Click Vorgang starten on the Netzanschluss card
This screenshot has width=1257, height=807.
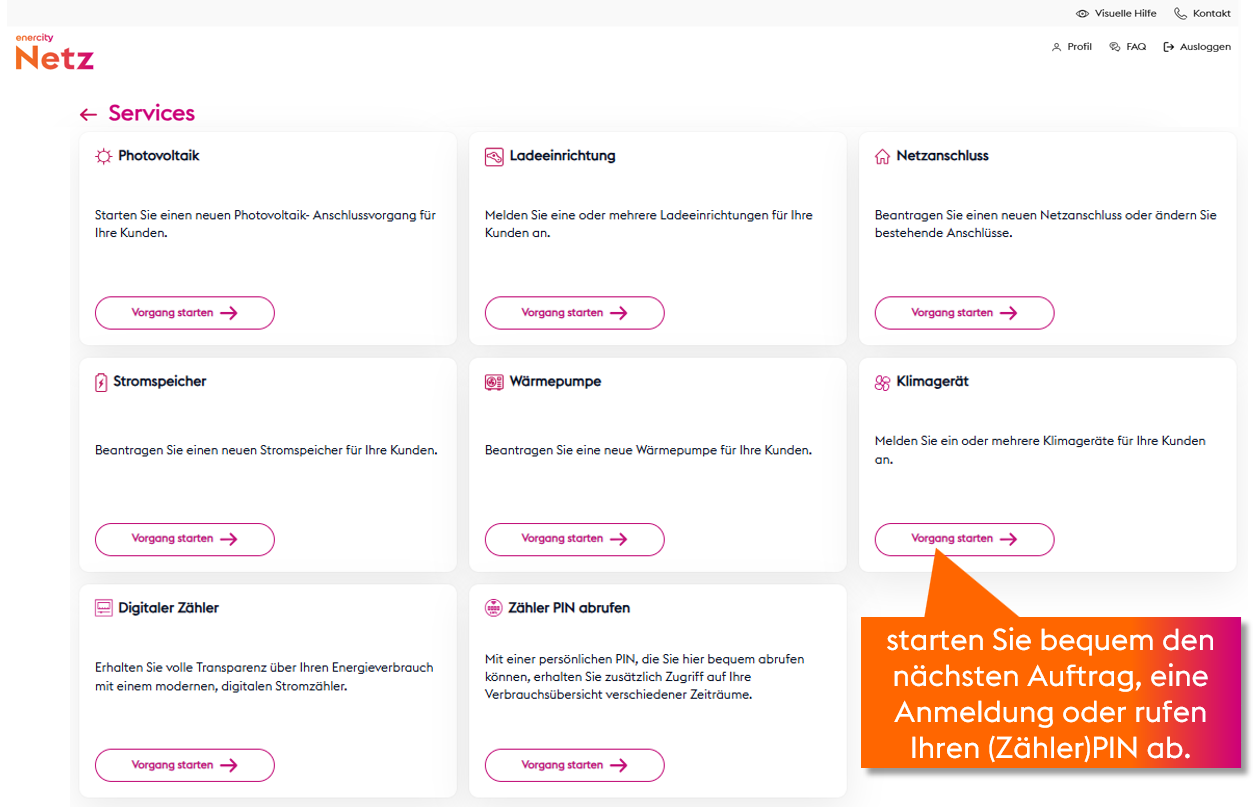click(964, 312)
